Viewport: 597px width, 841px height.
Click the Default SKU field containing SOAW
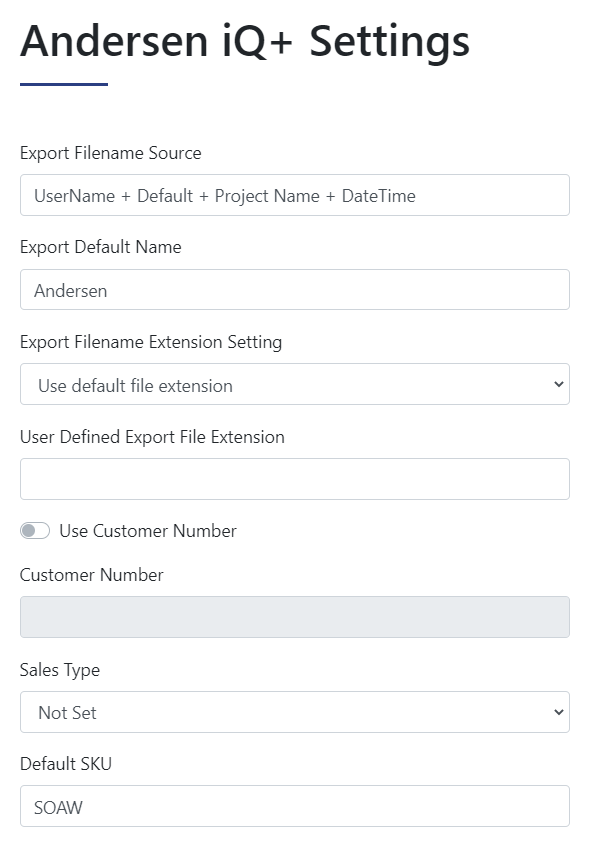(x=294, y=806)
